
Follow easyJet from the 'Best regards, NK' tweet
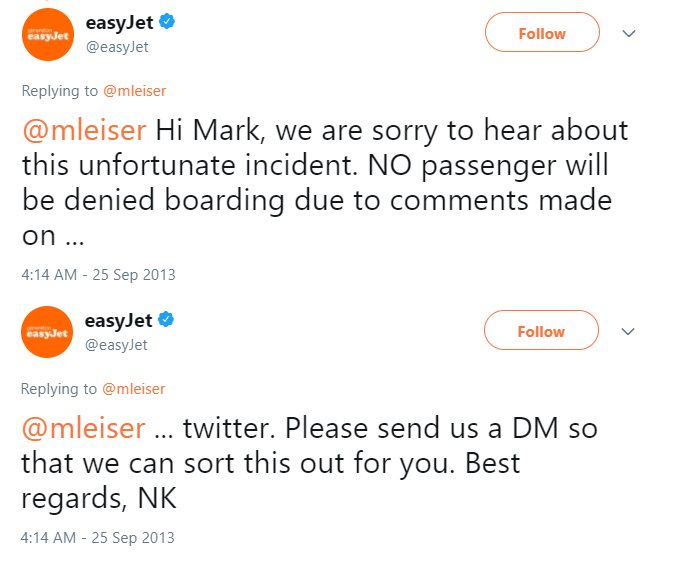pyautogui.click(x=542, y=331)
